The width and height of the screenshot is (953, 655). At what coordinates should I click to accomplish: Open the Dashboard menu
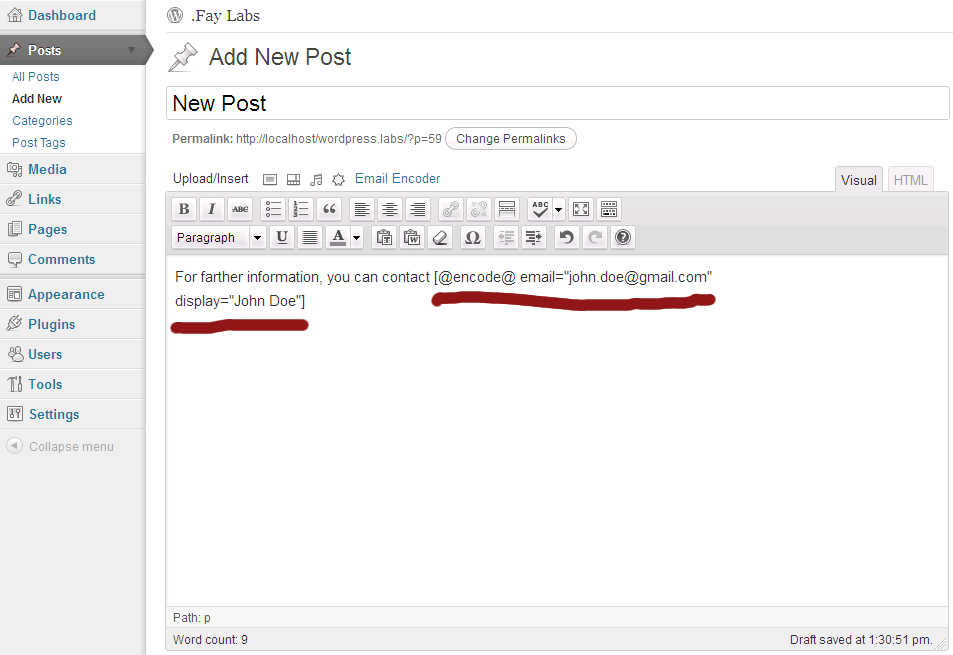[61, 15]
